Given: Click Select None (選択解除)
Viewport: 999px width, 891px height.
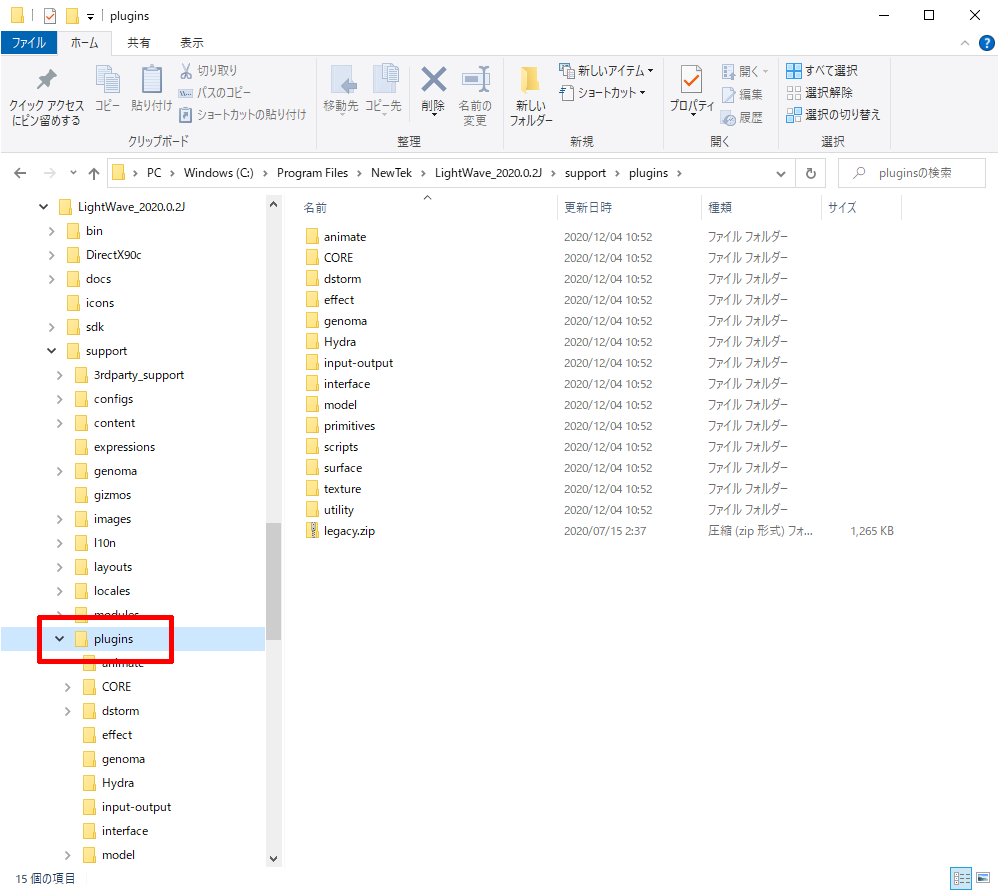Looking at the screenshot, I should 819,93.
